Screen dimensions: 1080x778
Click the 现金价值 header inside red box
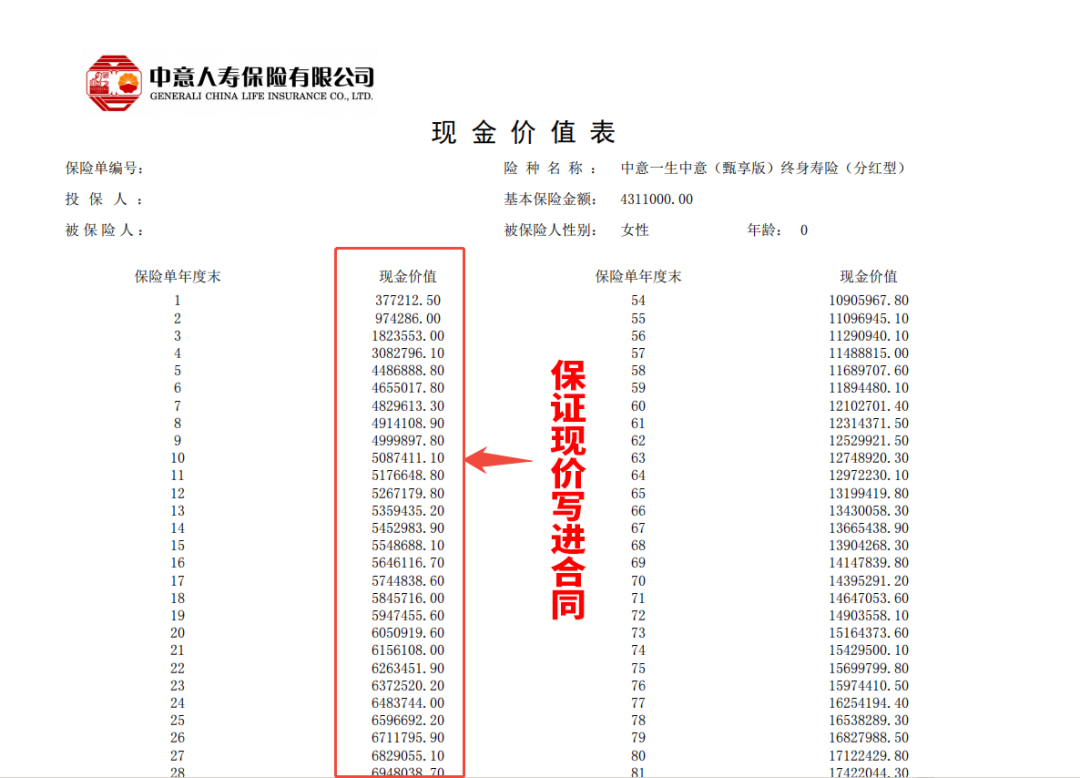pyautogui.click(x=408, y=276)
